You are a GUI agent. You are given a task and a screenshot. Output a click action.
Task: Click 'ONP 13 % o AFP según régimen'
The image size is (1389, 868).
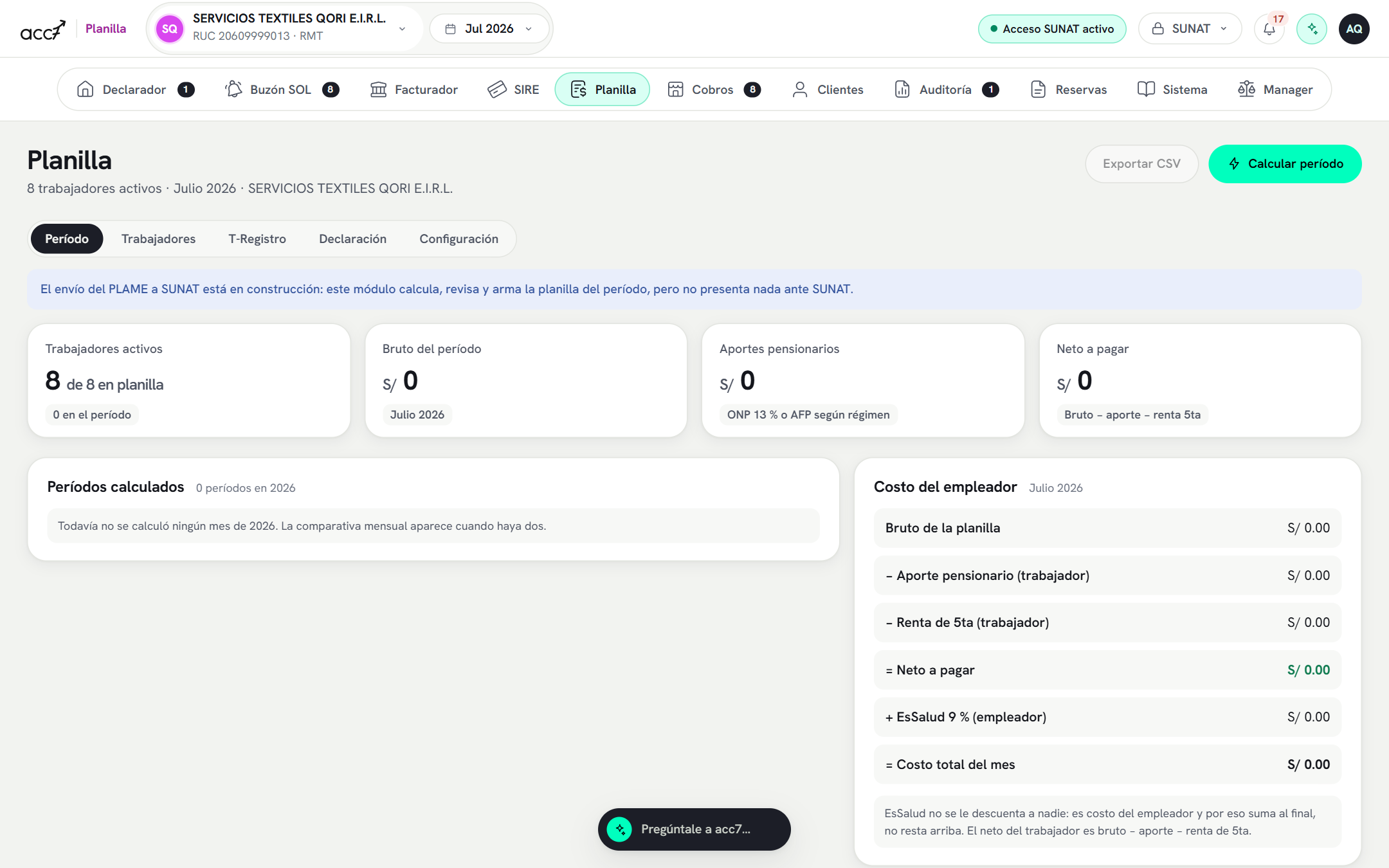[808, 415]
